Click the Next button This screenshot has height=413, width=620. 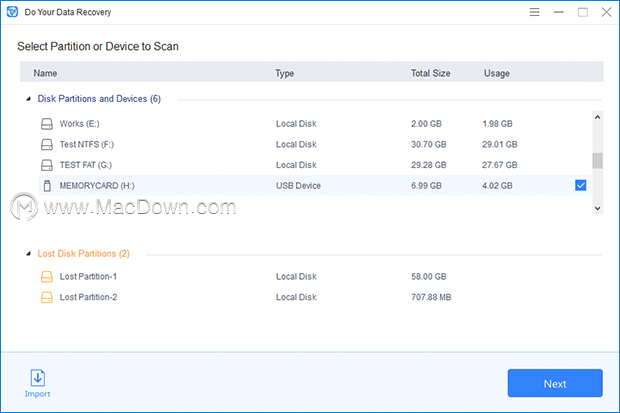tap(555, 383)
